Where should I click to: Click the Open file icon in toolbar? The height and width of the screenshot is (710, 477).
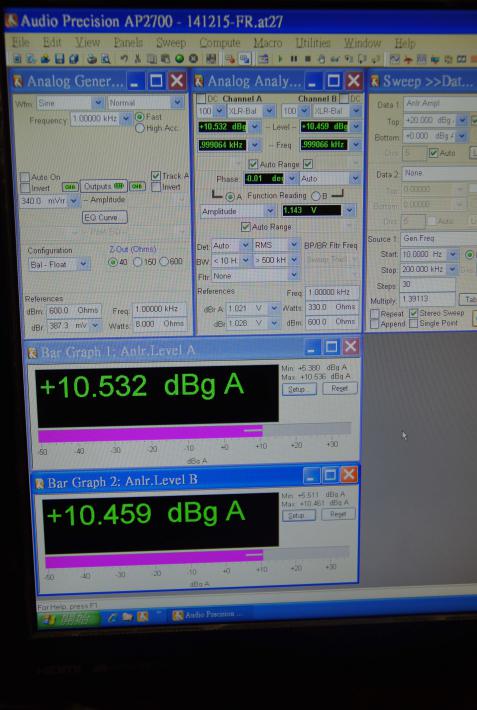coord(45,59)
